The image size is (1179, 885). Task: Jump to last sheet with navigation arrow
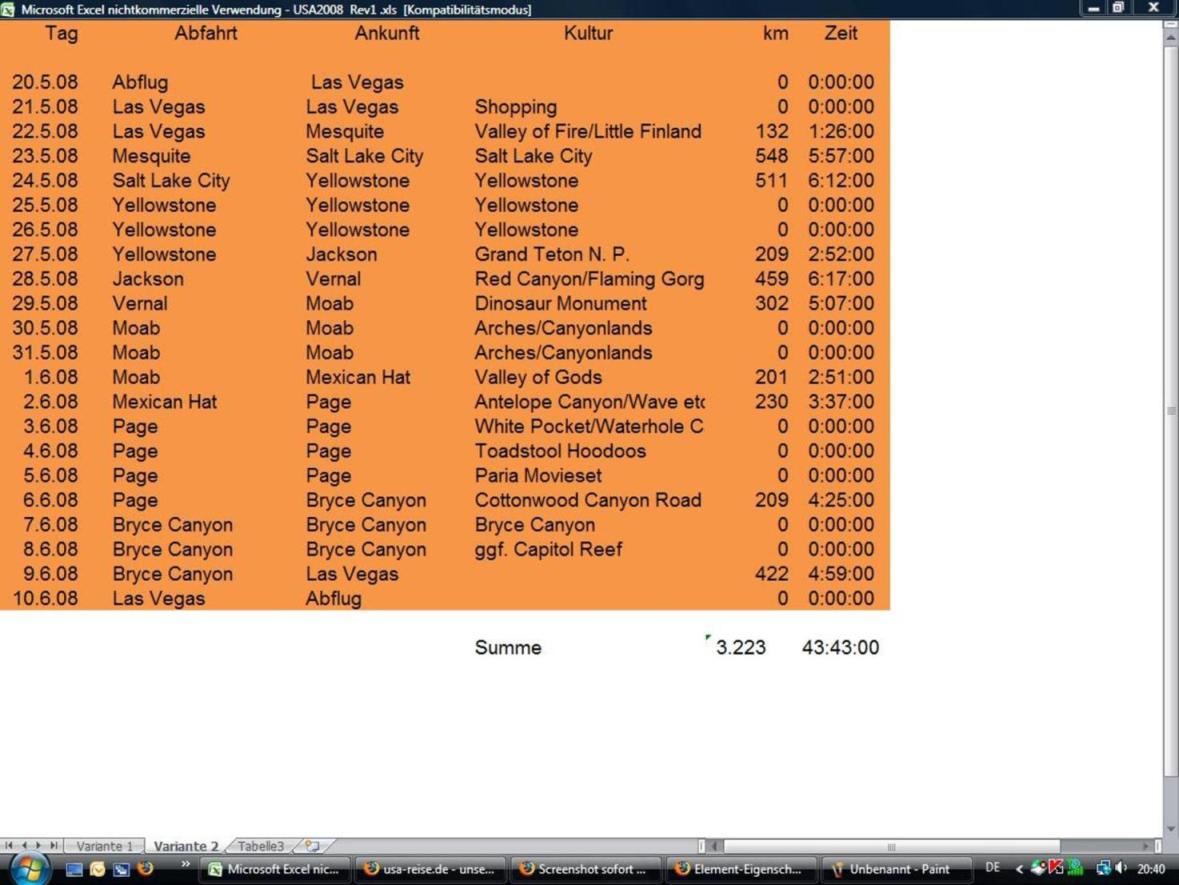point(54,846)
